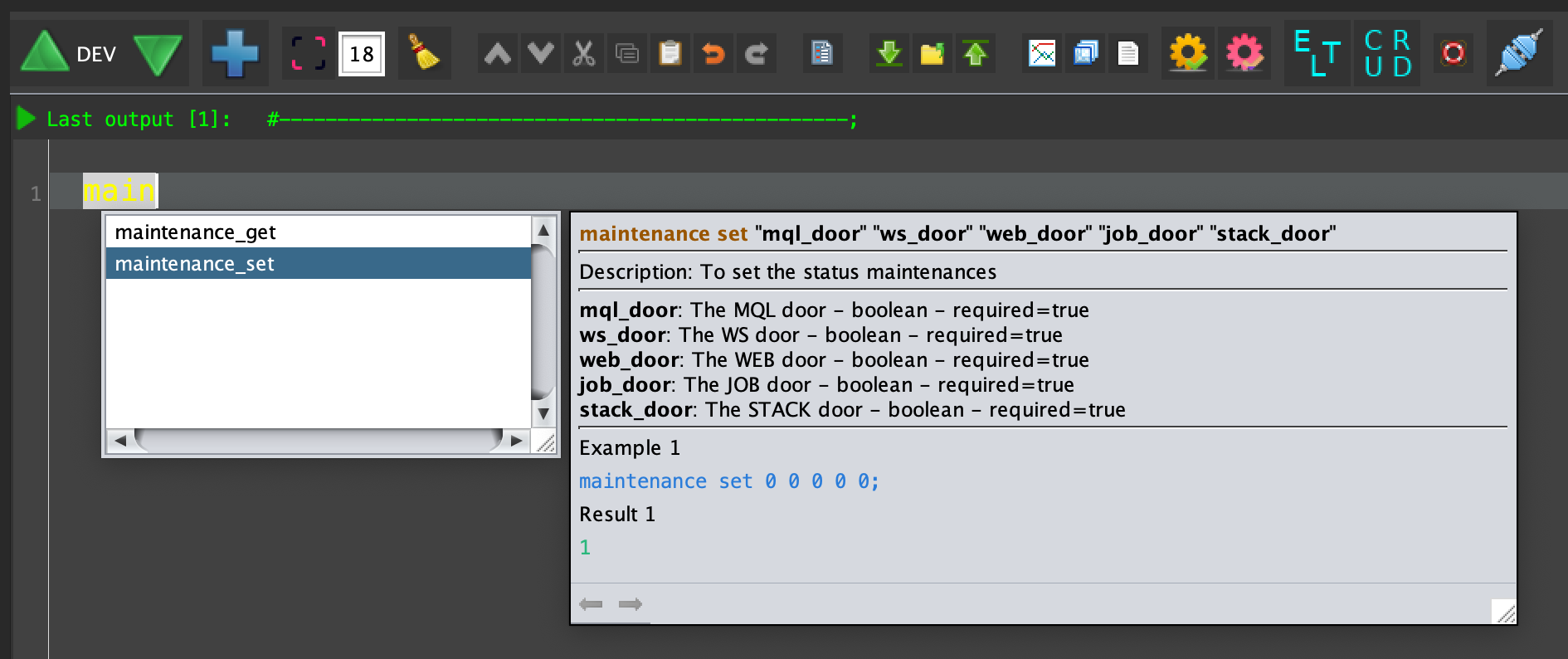Screen dimensions: 1568x659
Task: Click the font size 18 field
Action: [362, 54]
